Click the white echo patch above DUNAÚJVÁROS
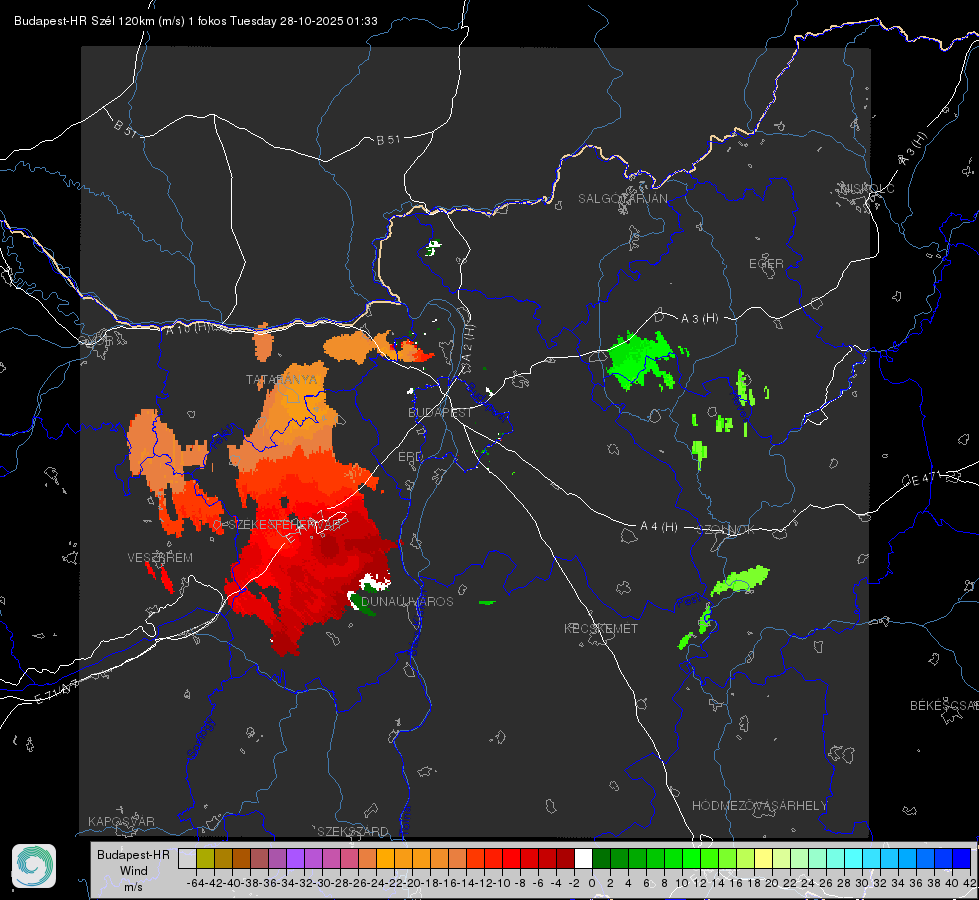Image resolution: width=979 pixels, height=900 pixels. point(375,582)
